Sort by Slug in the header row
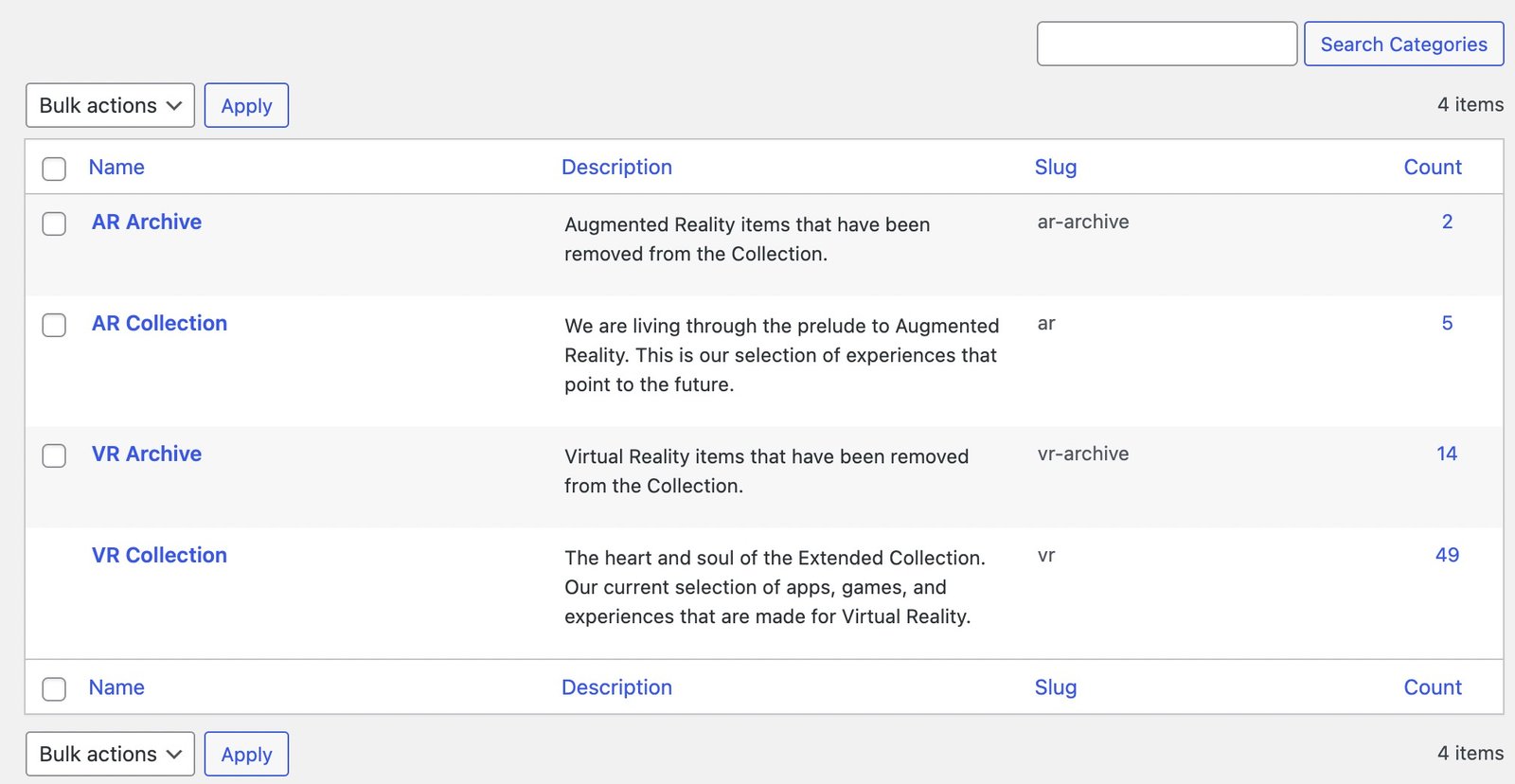The image size is (1515, 784). click(x=1056, y=167)
